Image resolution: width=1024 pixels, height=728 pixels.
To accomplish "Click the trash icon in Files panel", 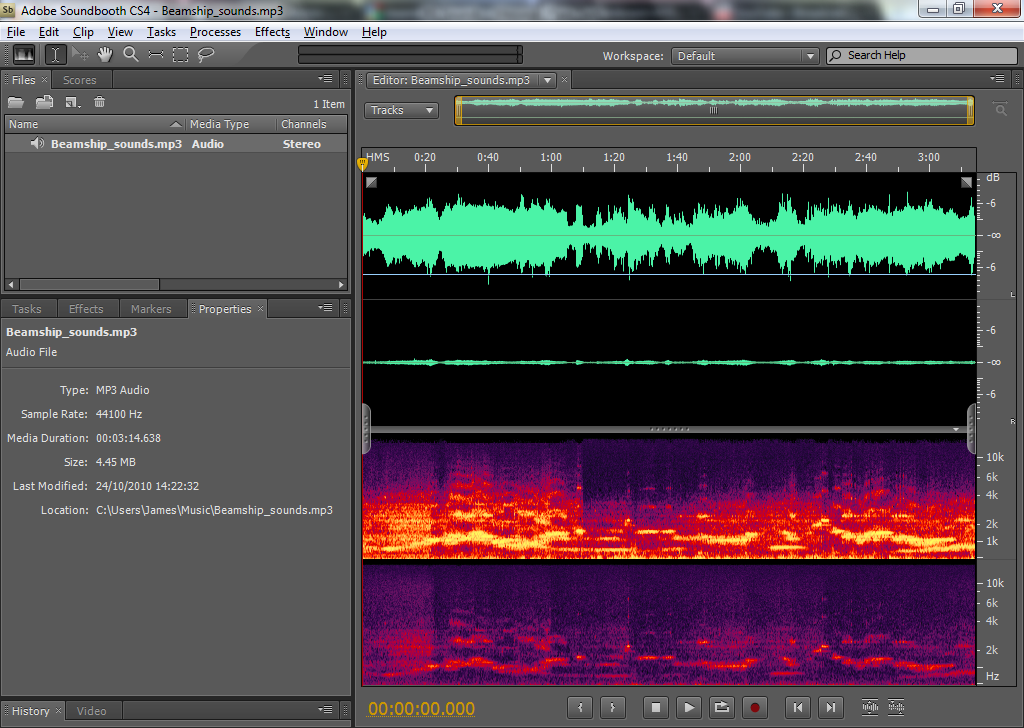I will pyautogui.click(x=99, y=102).
